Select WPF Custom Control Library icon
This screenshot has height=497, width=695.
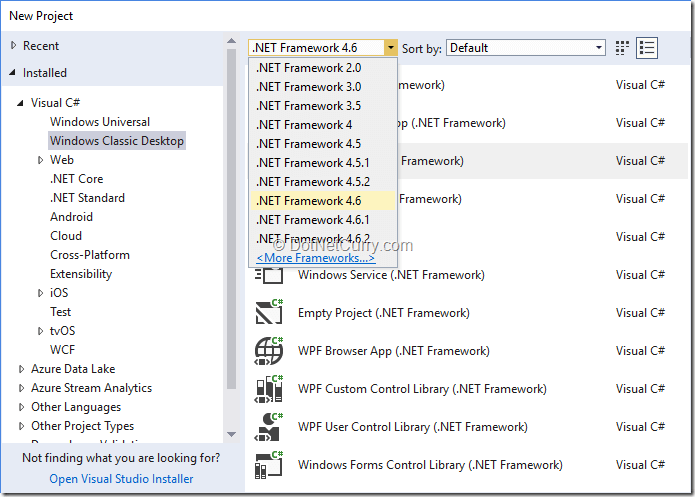tap(269, 389)
